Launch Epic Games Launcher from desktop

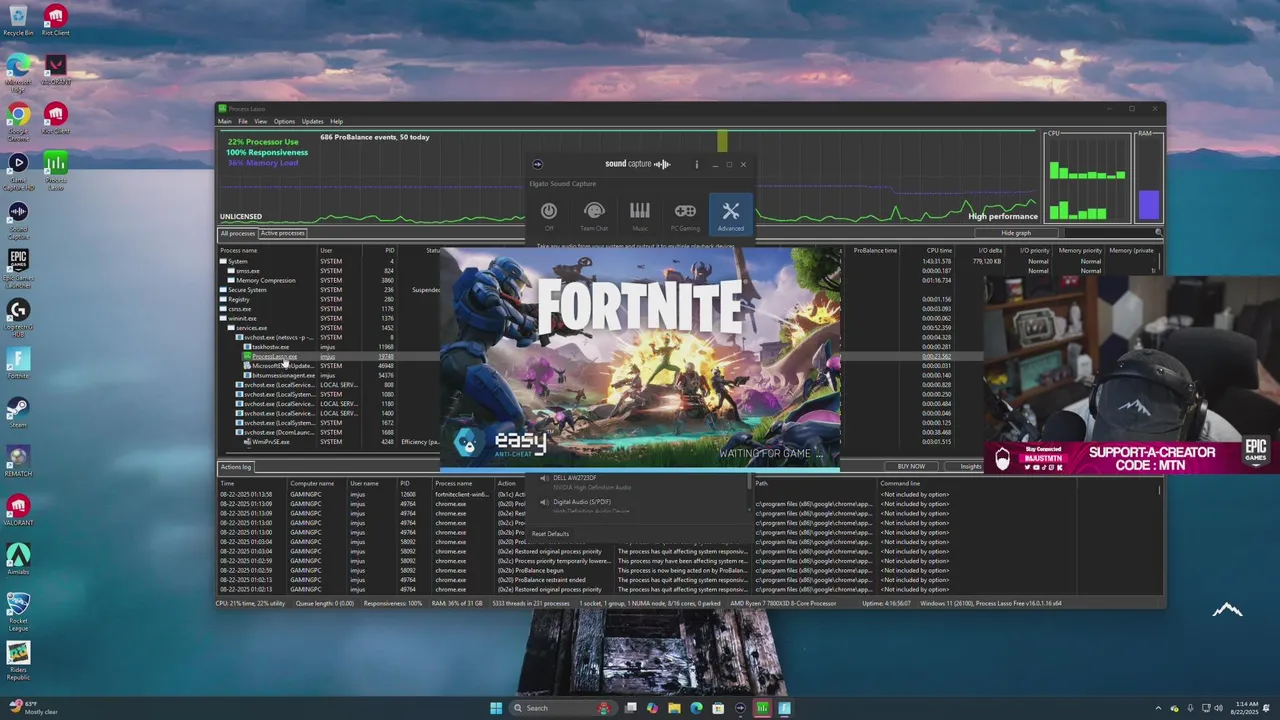point(18,268)
